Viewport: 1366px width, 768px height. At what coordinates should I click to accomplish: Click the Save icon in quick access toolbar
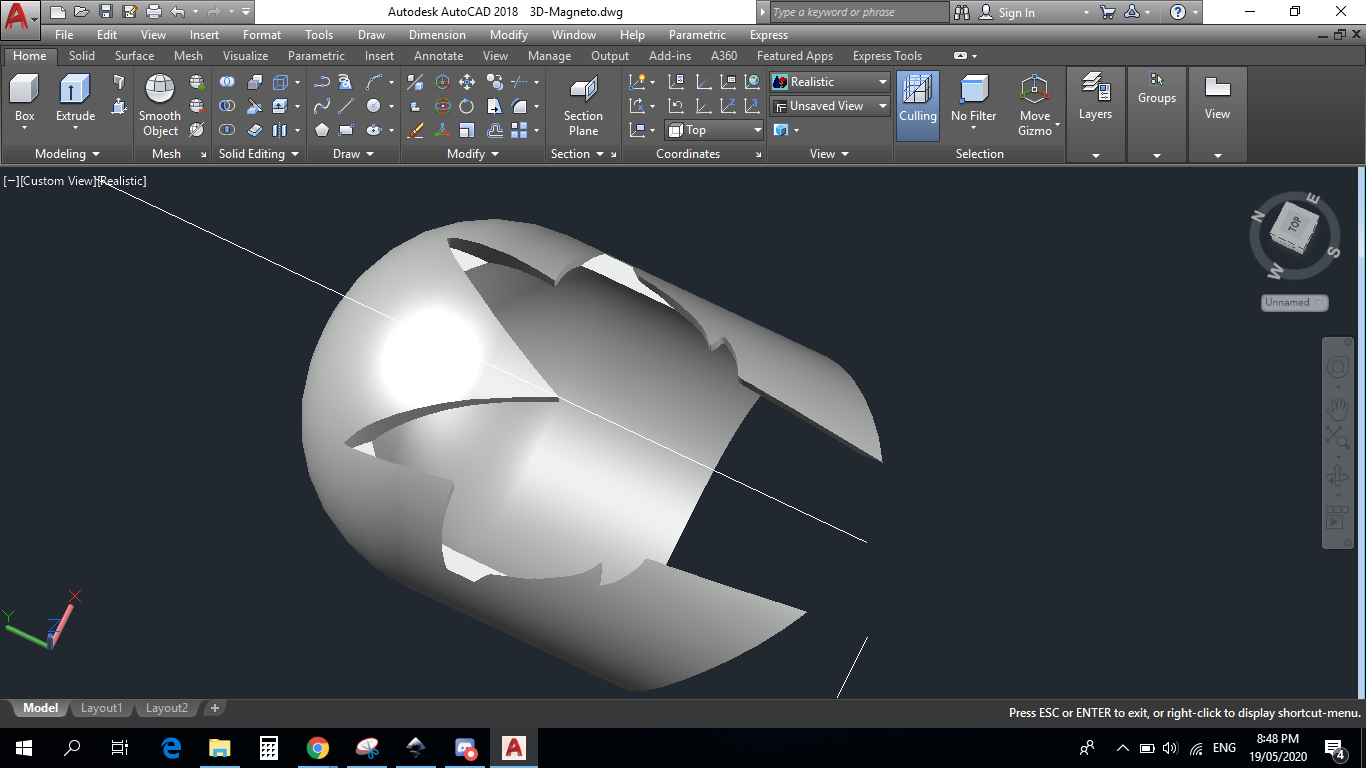point(105,12)
